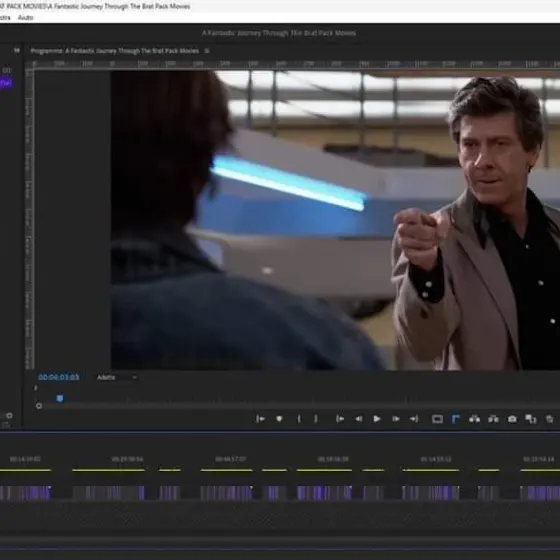Open the zoom level 'Adatta' dropdown
The width and height of the screenshot is (560, 560).
pyautogui.click(x=117, y=377)
